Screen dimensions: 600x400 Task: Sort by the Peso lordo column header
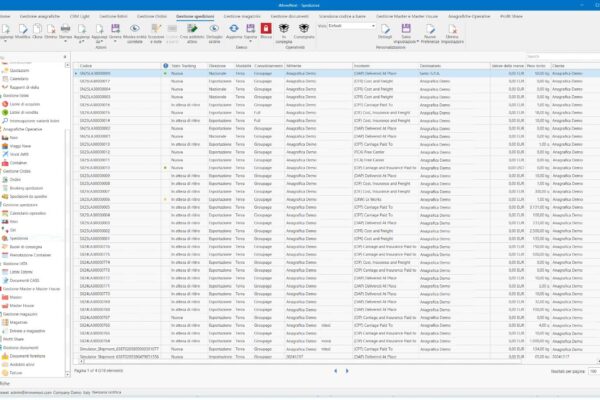tap(538, 66)
